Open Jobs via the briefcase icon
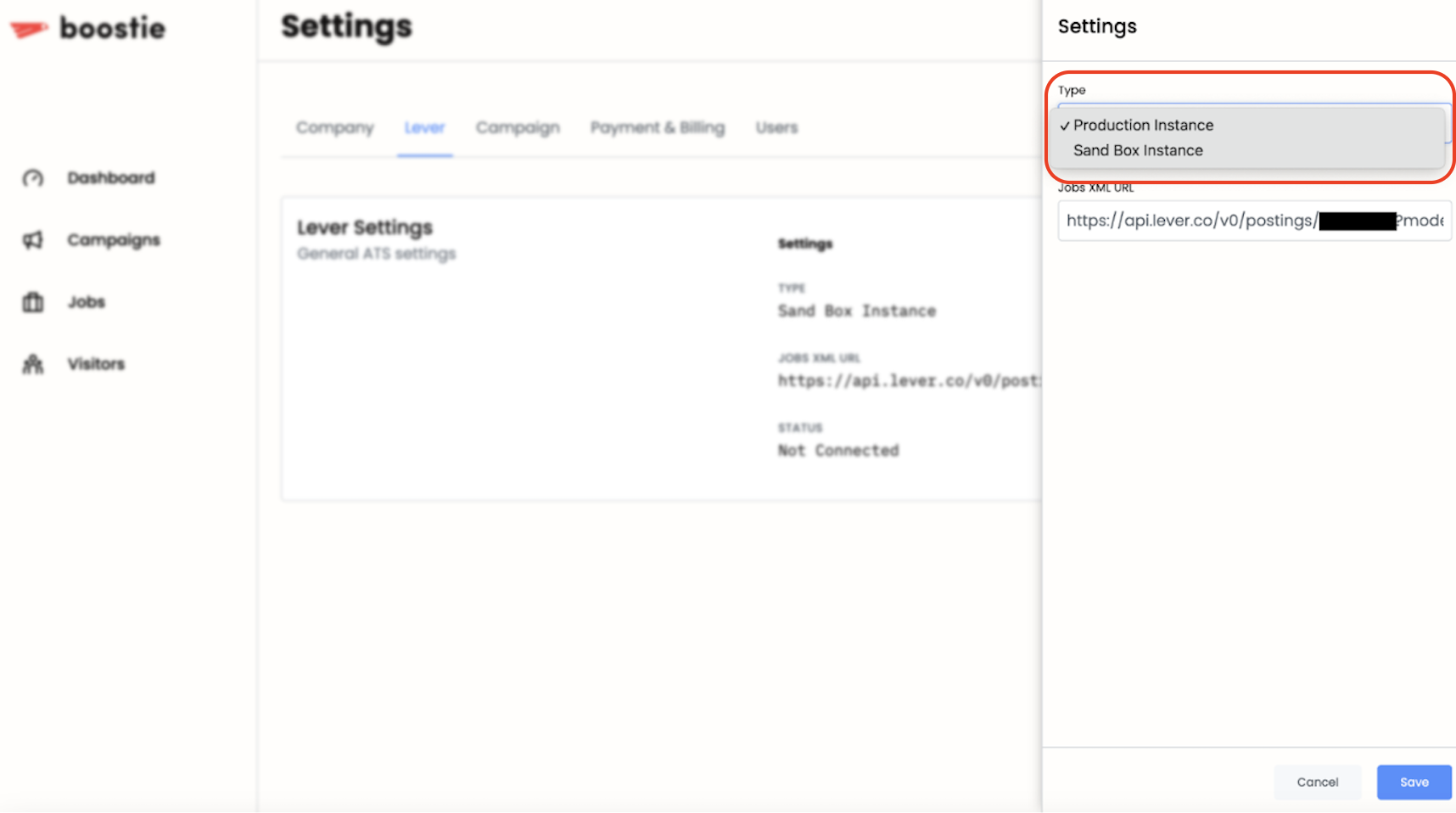Screen dimensions: 1456x813 click(x=31, y=301)
